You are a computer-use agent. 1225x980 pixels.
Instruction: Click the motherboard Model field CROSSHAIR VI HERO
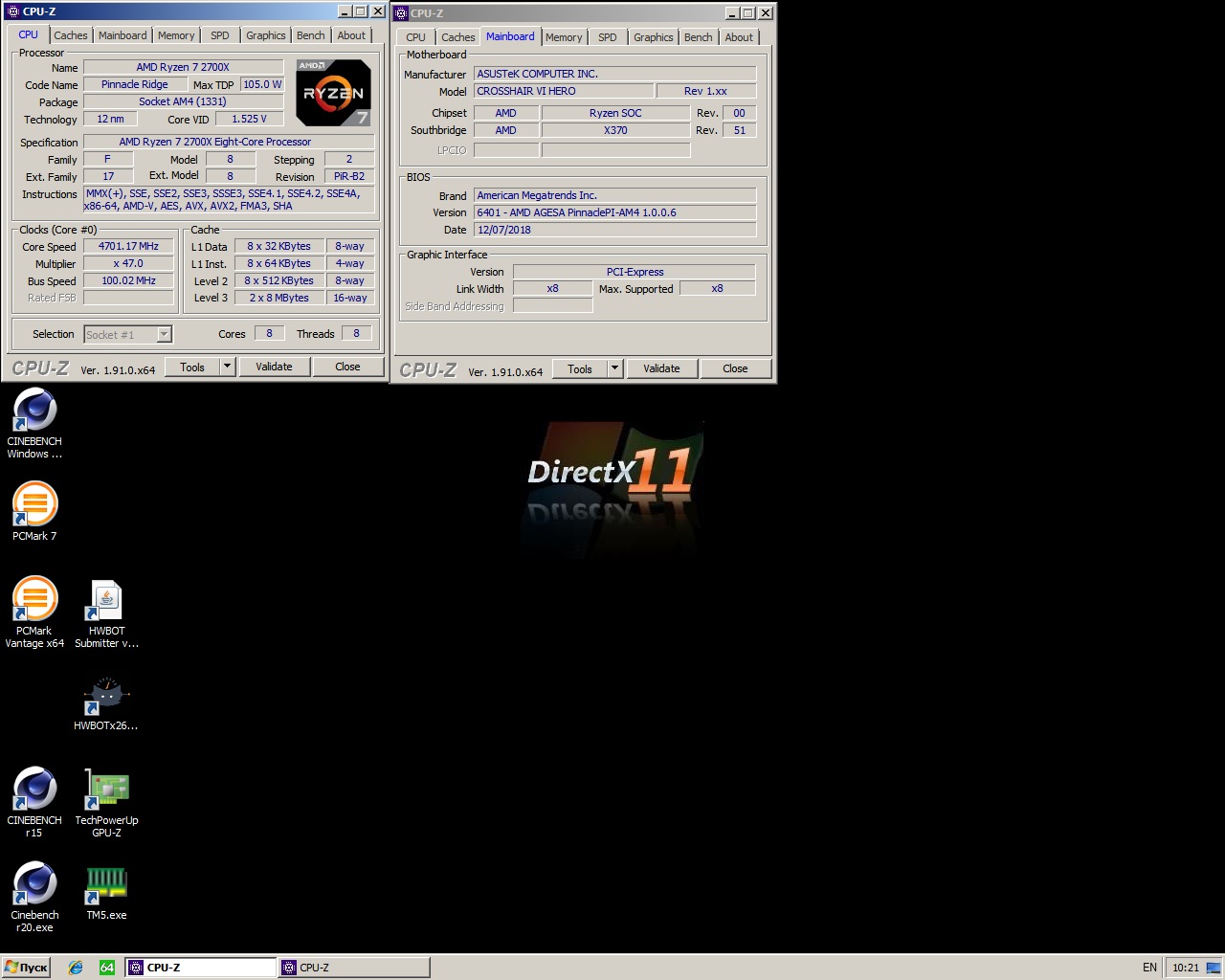pos(564,91)
